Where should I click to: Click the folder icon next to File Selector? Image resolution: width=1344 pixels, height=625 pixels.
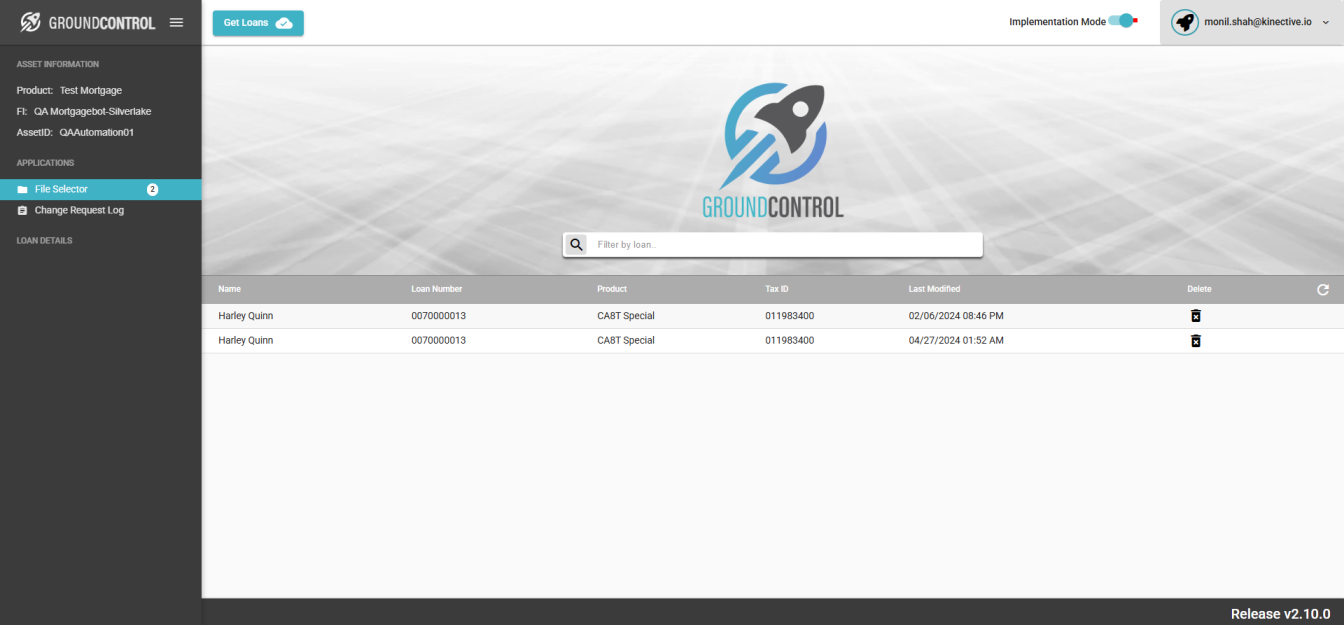(x=23, y=189)
